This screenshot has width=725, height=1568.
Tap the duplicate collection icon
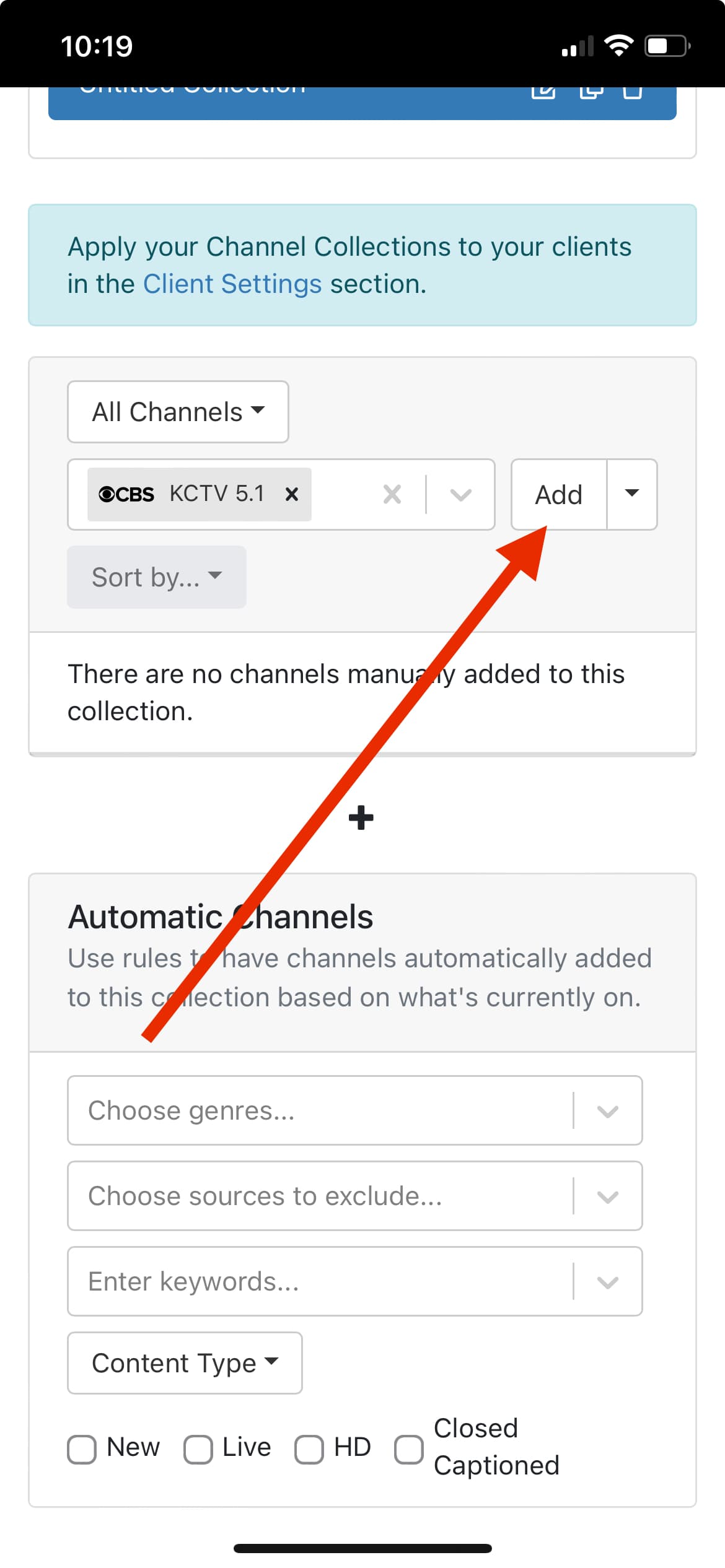coord(591,92)
